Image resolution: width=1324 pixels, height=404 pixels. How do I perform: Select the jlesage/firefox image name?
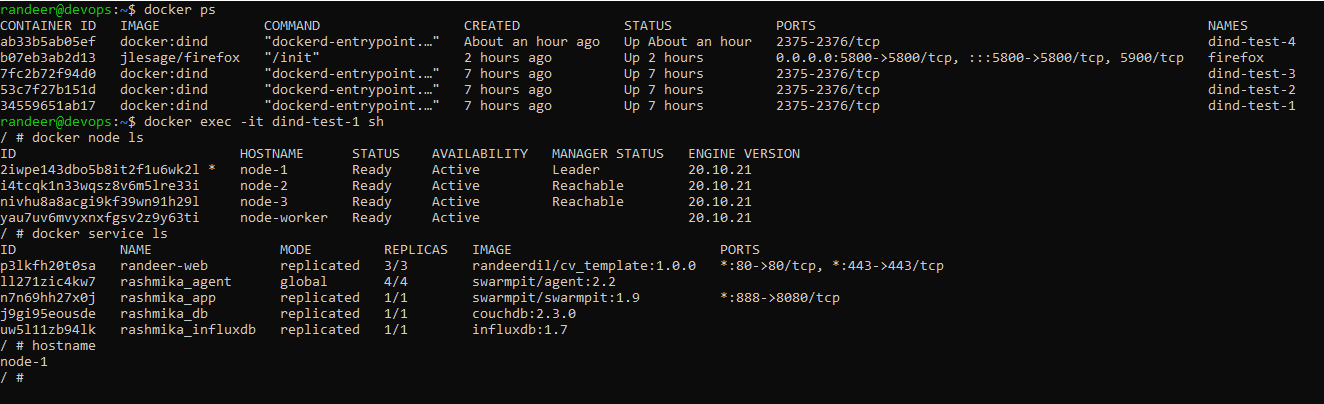(x=180, y=58)
